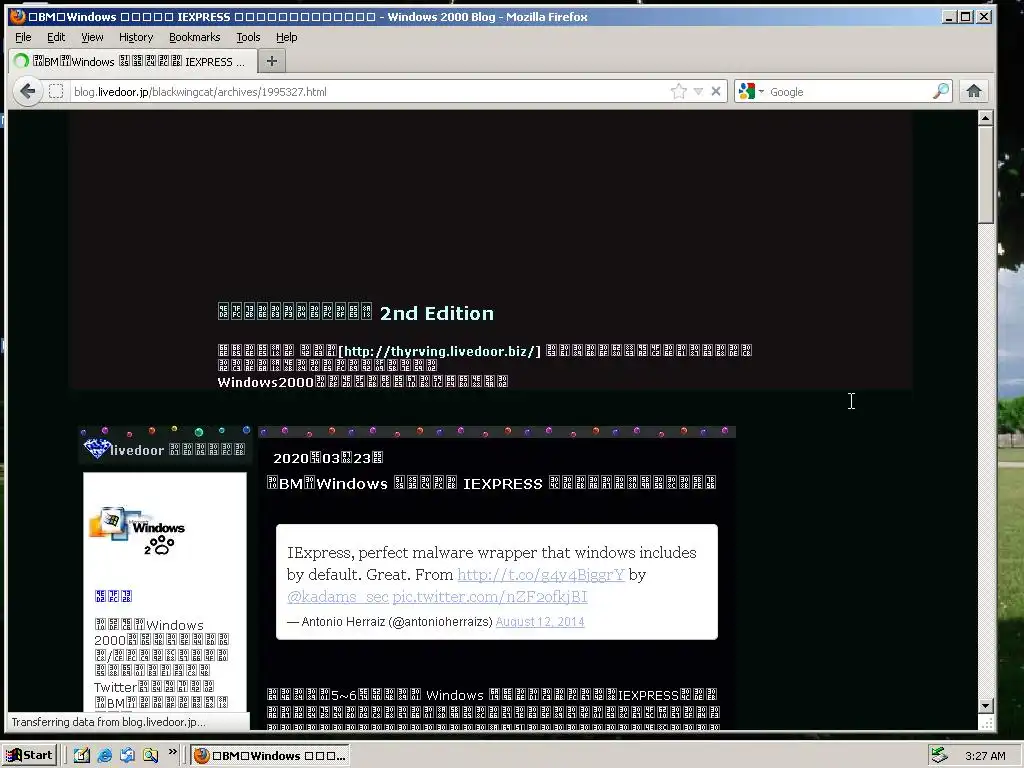Open the Tools menu

(248, 37)
